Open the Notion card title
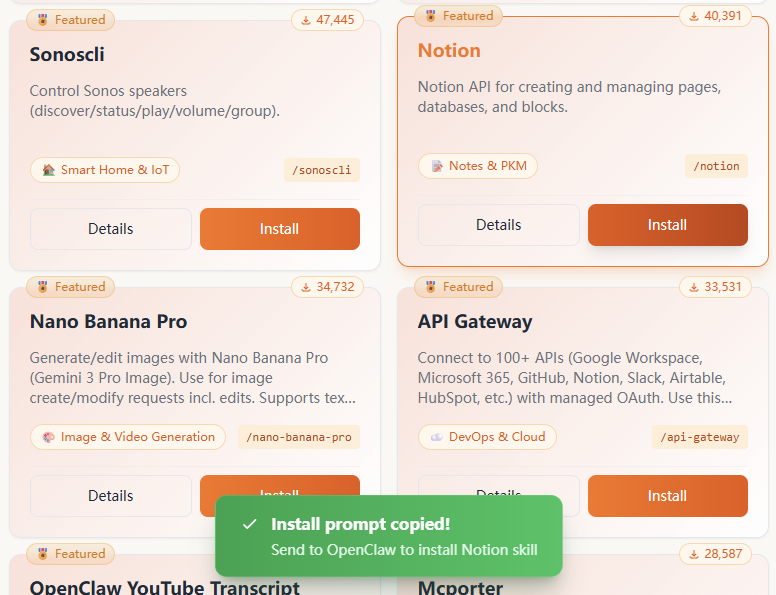The height and width of the screenshot is (595, 776). pos(449,50)
